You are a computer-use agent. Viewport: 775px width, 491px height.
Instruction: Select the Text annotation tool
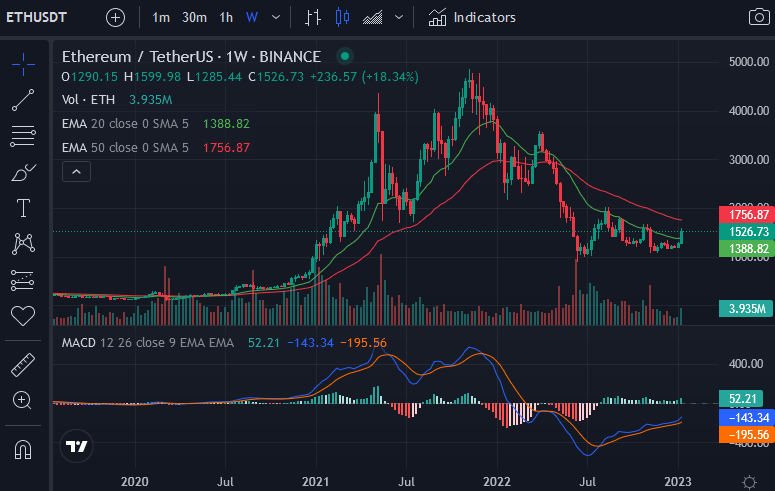click(x=23, y=208)
